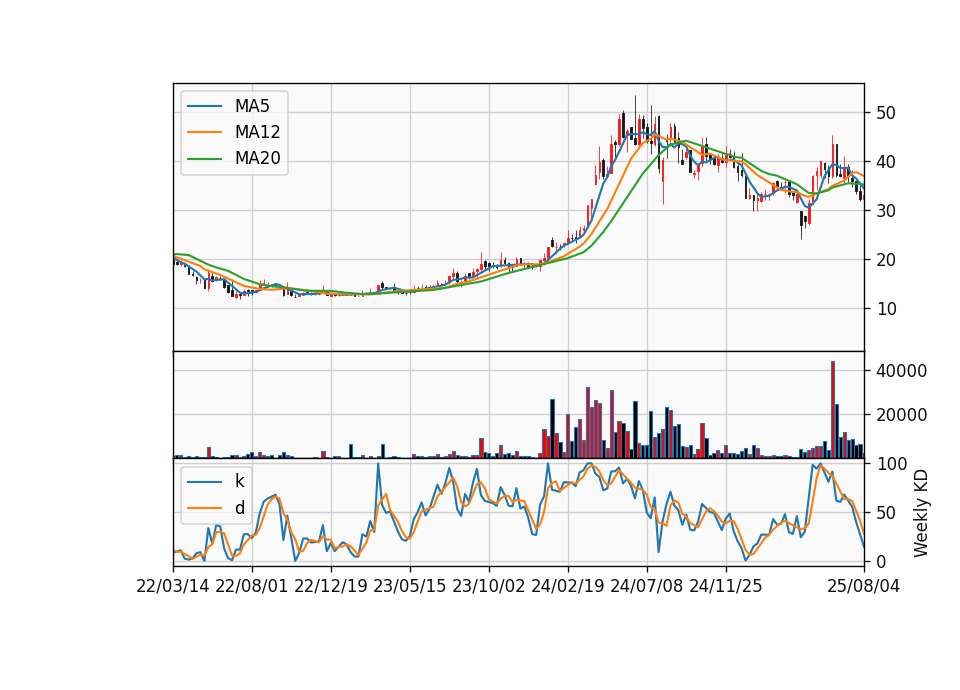Click the 22/03/14 date axis label

click(173, 587)
